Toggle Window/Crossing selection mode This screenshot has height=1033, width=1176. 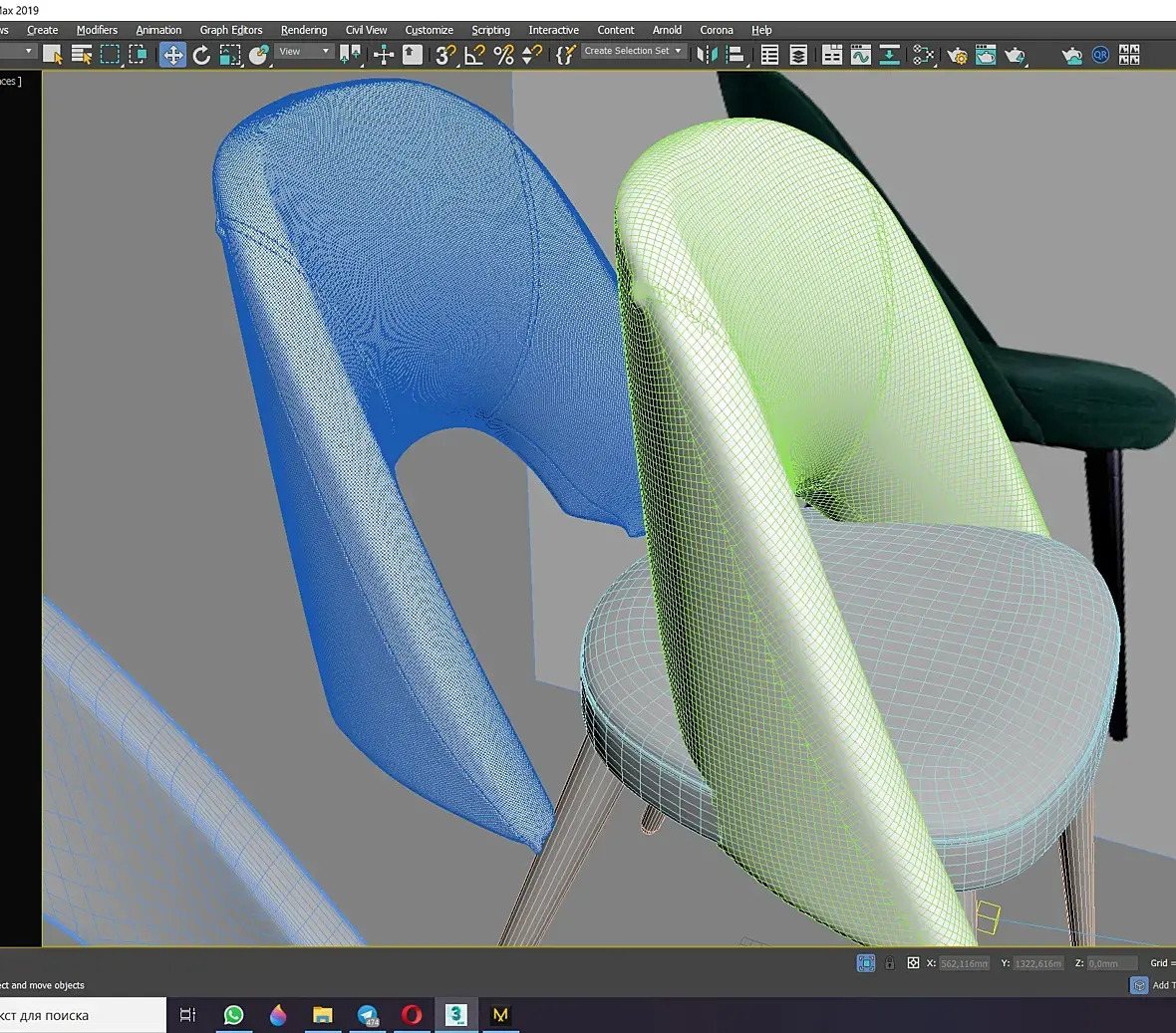(138, 55)
